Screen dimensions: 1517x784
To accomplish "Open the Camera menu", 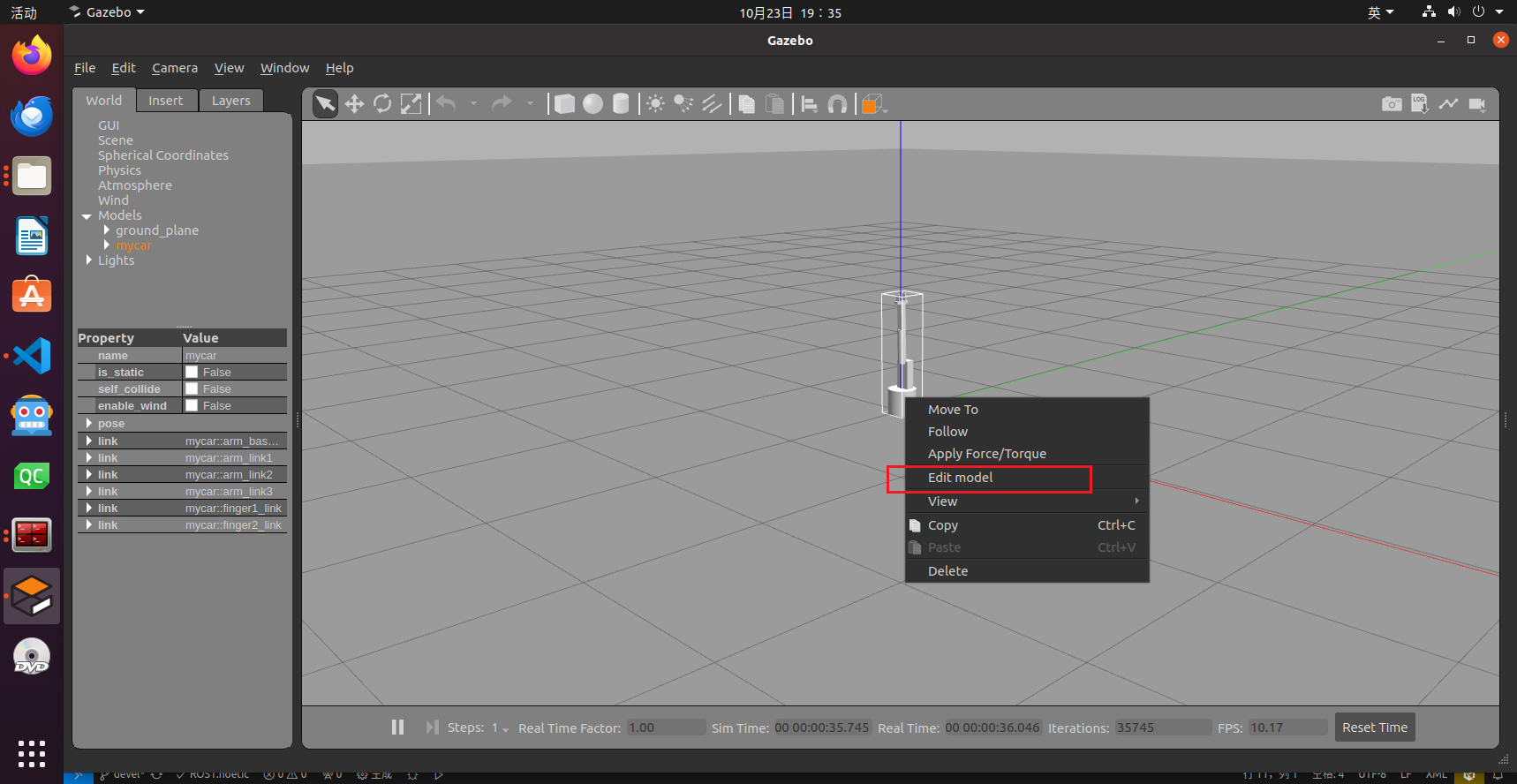I will 175,68.
